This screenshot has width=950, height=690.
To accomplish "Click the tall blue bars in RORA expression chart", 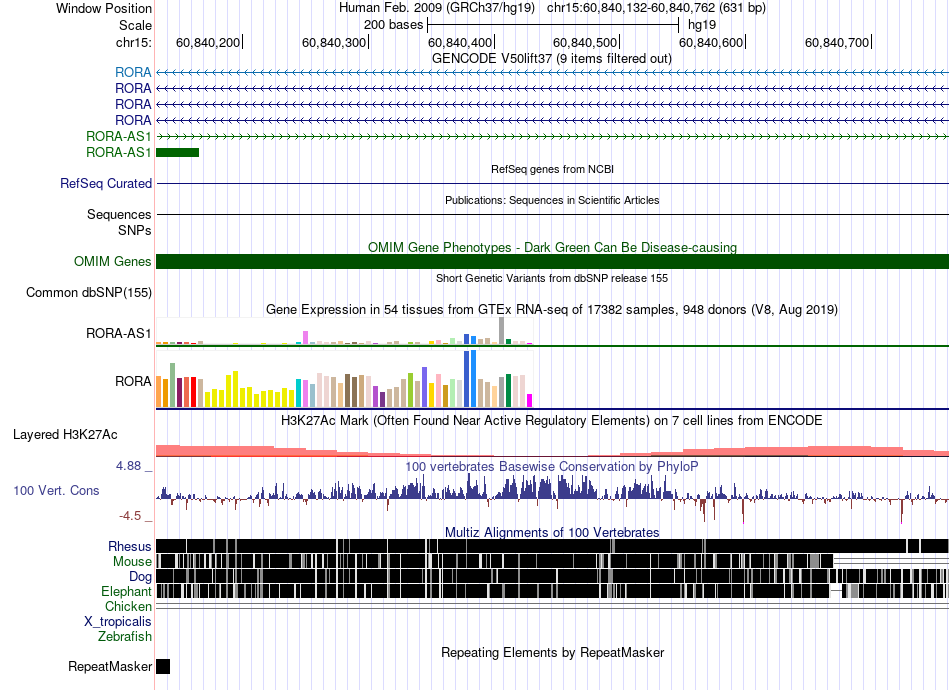I will [x=470, y=379].
